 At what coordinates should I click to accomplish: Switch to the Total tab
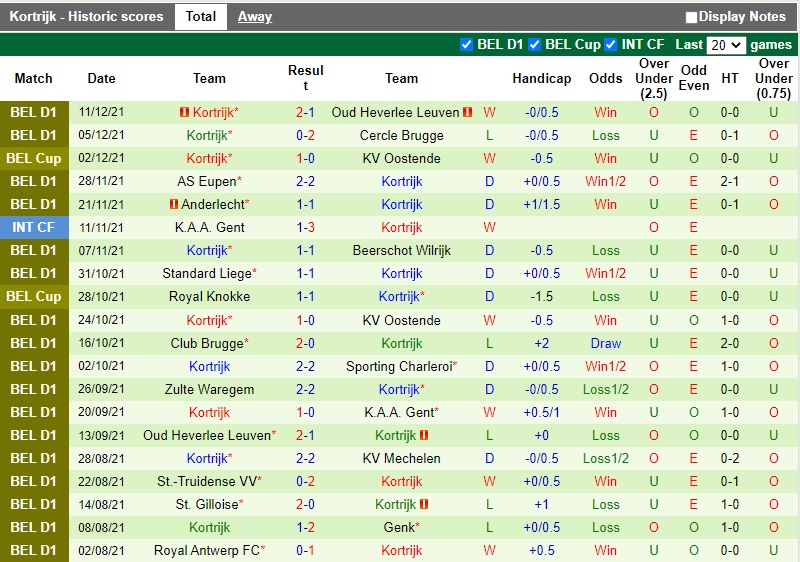click(x=201, y=17)
